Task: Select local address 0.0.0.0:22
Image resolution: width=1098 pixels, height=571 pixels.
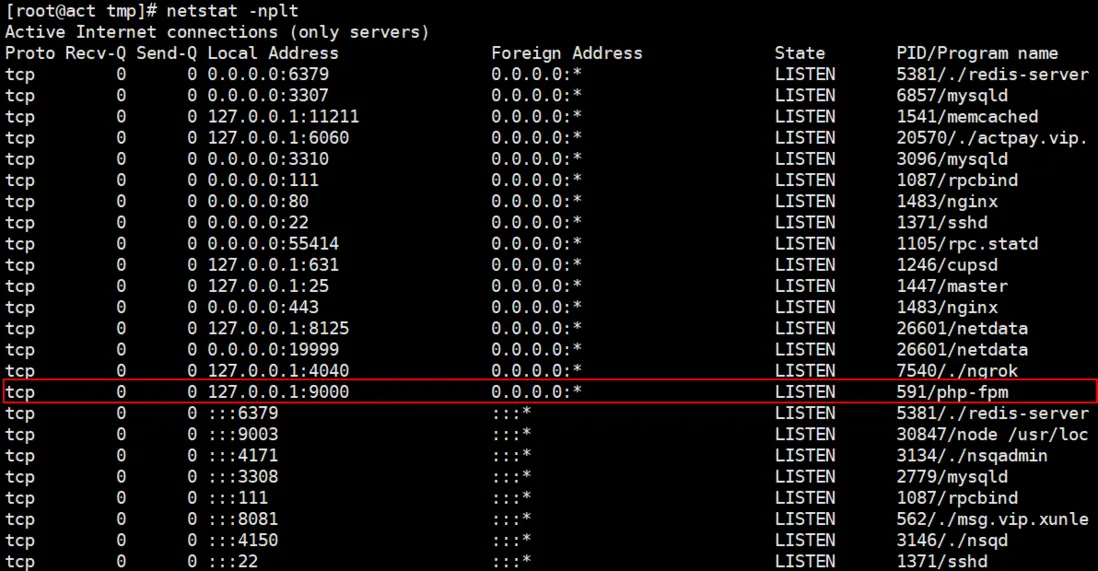Action: (x=258, y=223)
